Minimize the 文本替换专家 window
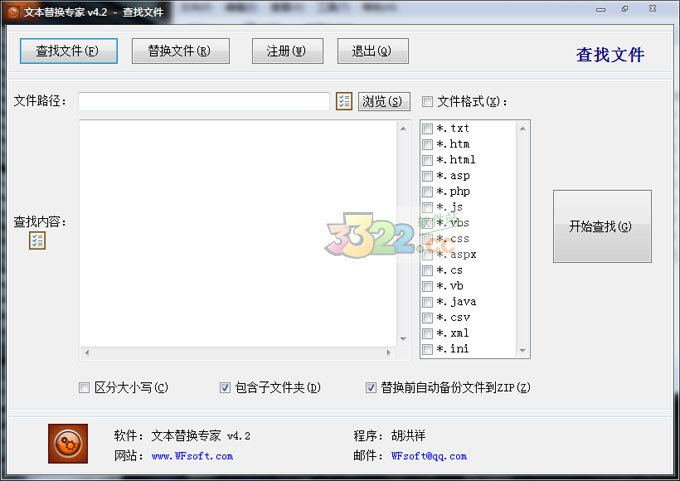 [601, 9]
